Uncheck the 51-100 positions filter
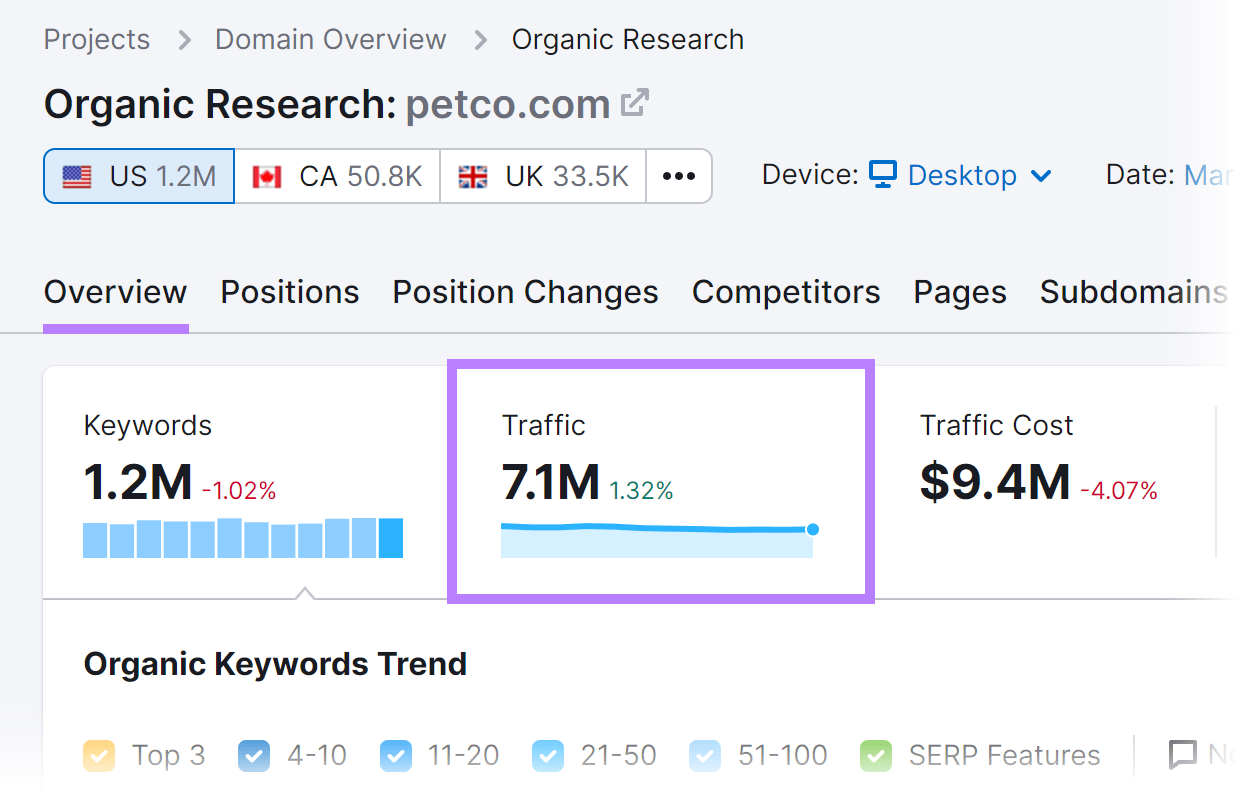This screenshot has width=1241, height=802. tap(705, 755)
